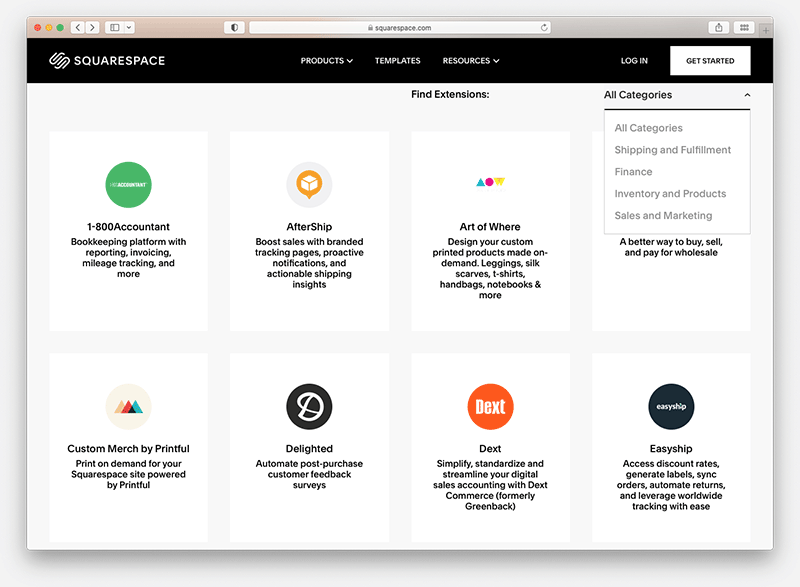
Task: Open the Dext extension title
Action: 490,449
